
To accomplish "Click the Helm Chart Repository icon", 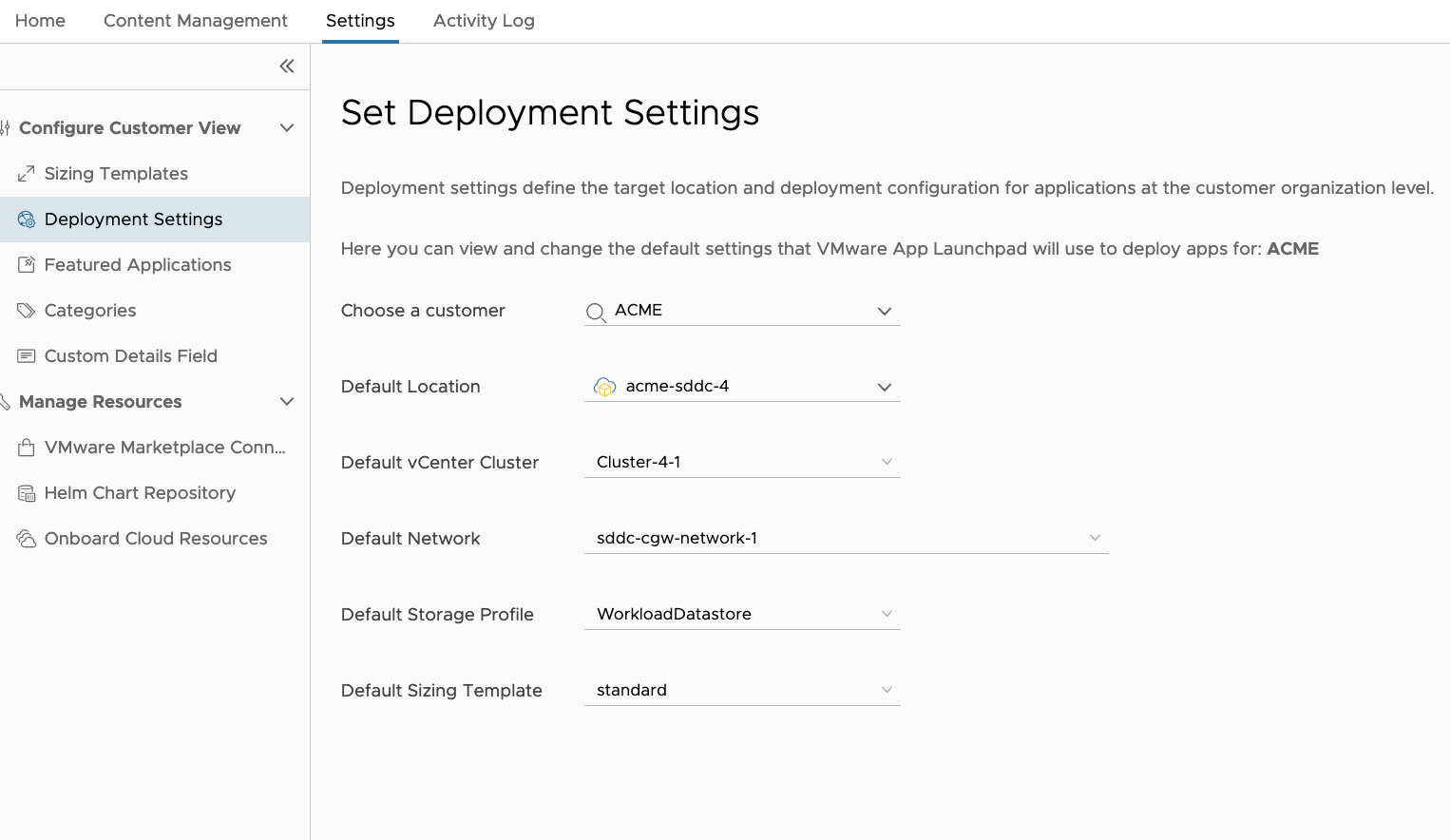I will point(27,493).
